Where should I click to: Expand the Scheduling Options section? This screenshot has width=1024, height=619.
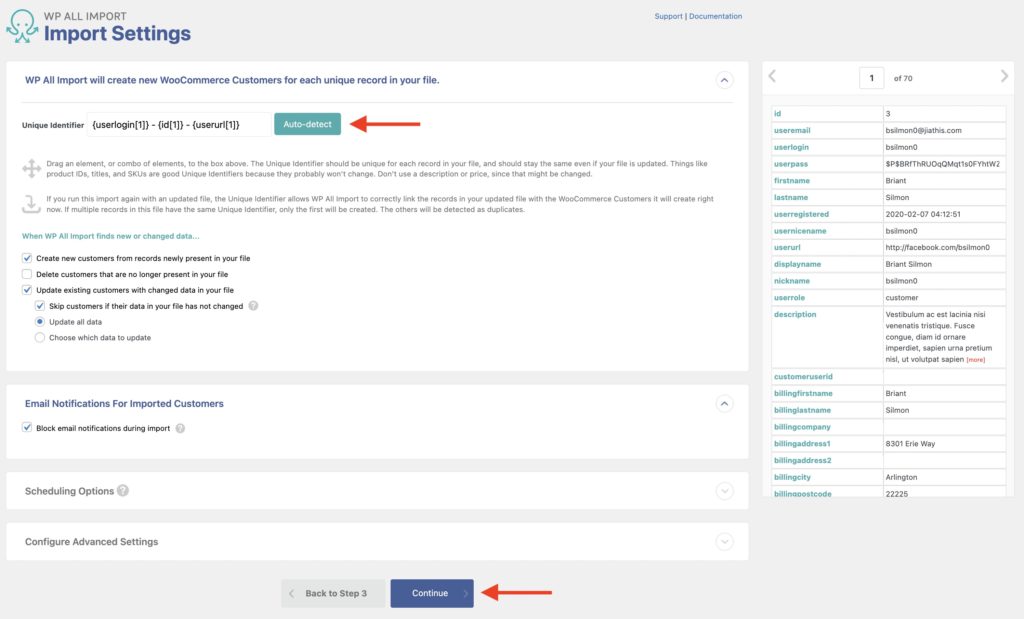click(724, 490)
